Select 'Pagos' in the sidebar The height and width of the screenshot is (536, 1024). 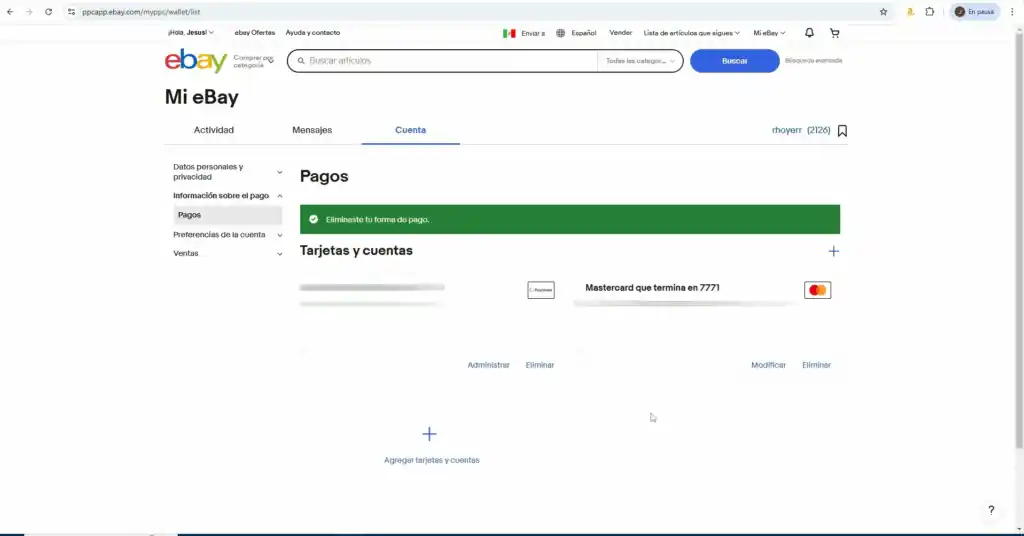[227, 215]
